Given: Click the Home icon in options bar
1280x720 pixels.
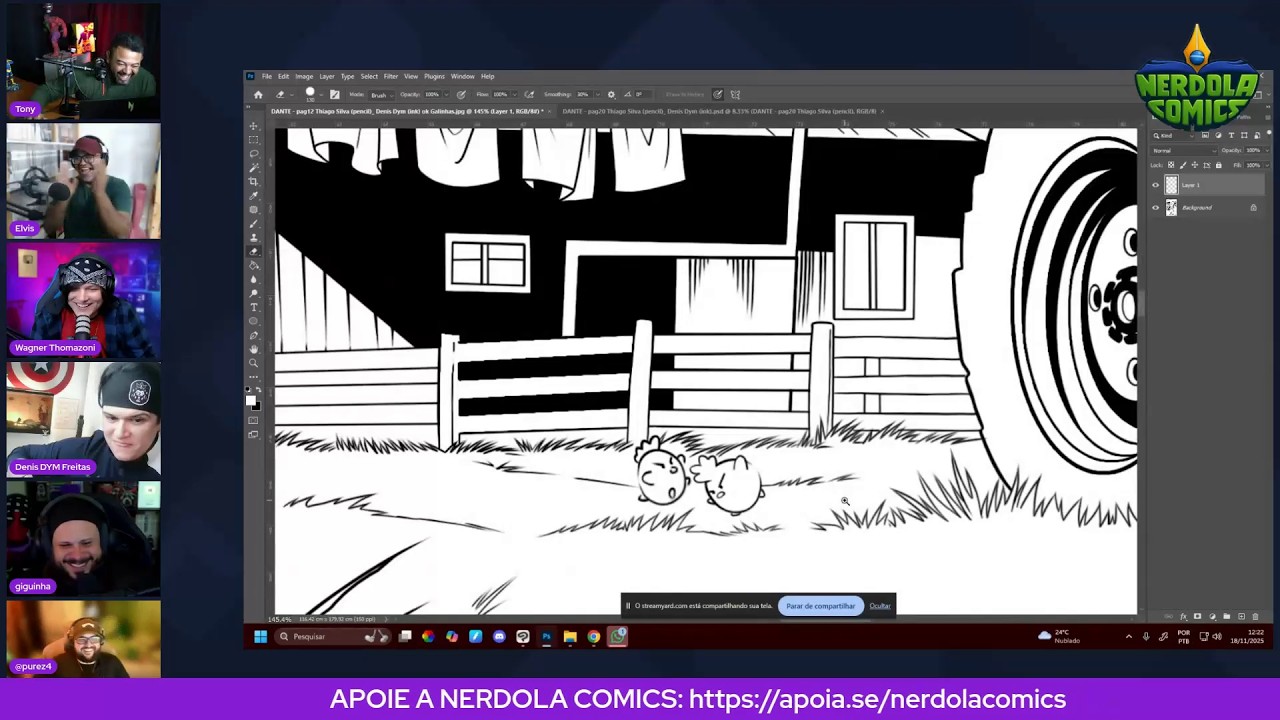Looking at the screenshot, I should tap(258, 95).
